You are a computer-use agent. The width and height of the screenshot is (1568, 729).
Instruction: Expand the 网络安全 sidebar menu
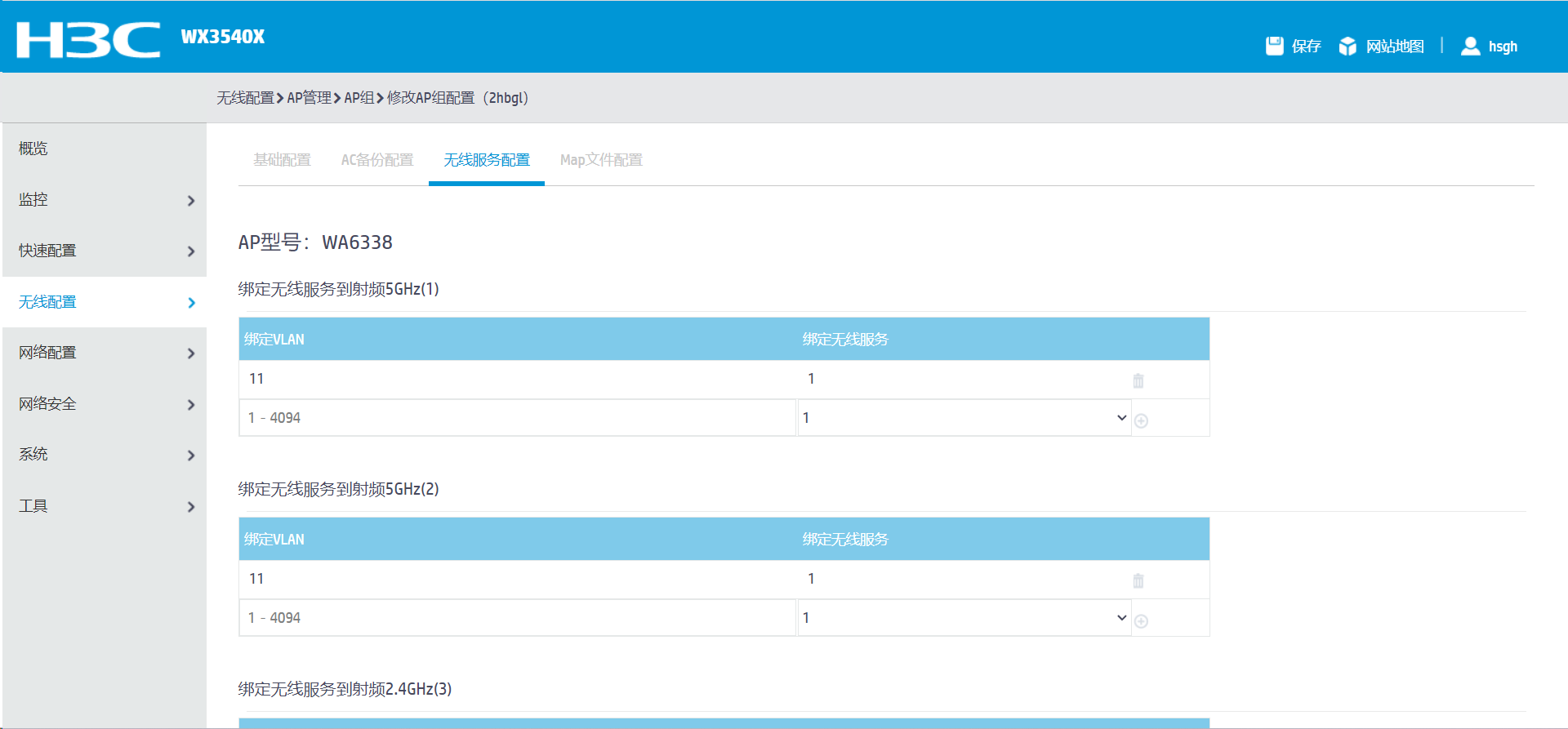point(105,404)
